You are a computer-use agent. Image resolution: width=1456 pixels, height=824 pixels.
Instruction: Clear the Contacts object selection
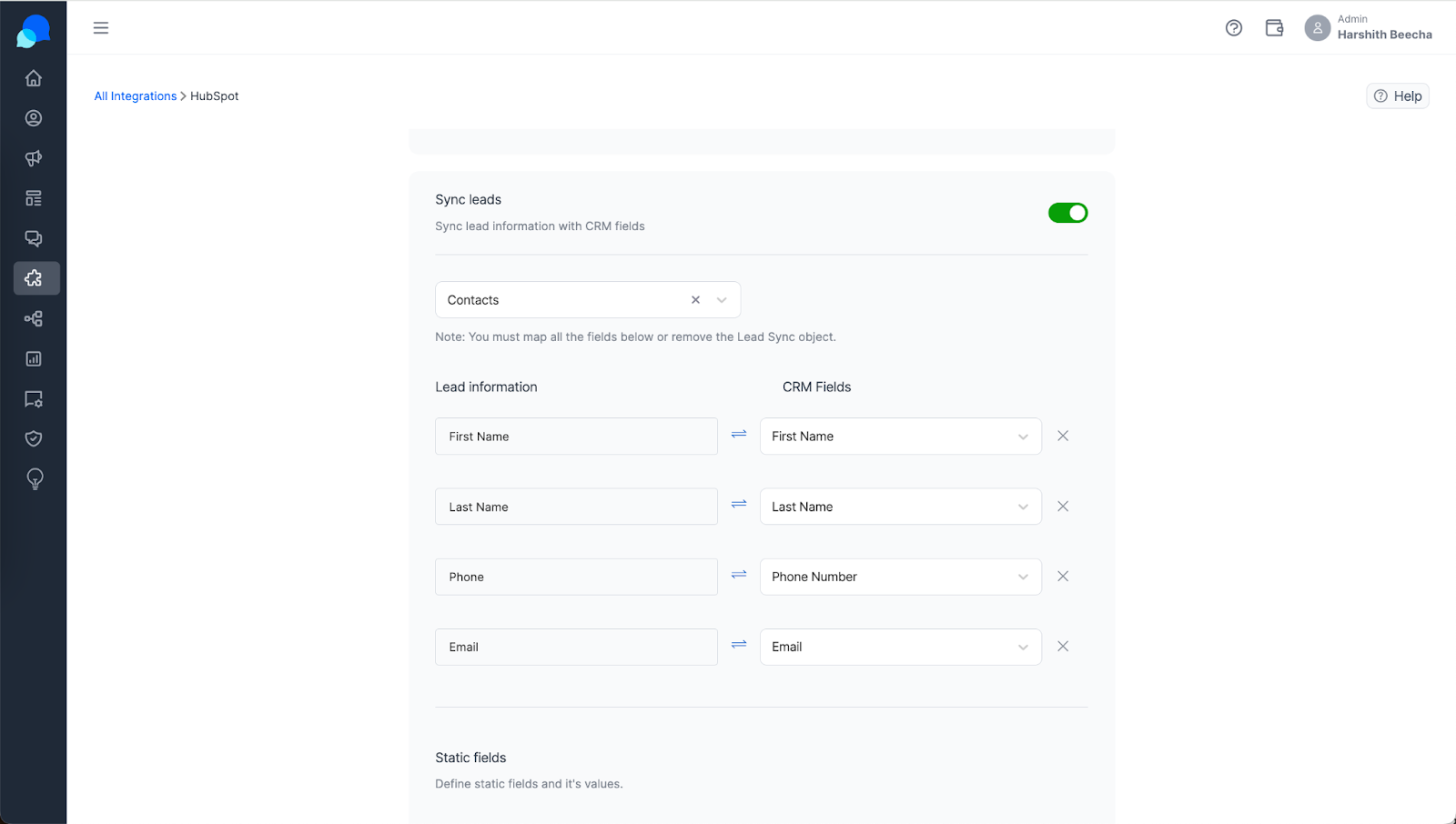tap(695, 300)
